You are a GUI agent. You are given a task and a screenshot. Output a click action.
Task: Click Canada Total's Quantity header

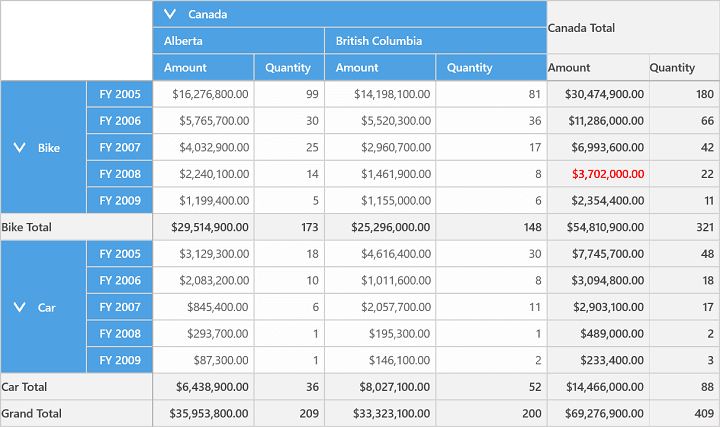tap(684, 67)
